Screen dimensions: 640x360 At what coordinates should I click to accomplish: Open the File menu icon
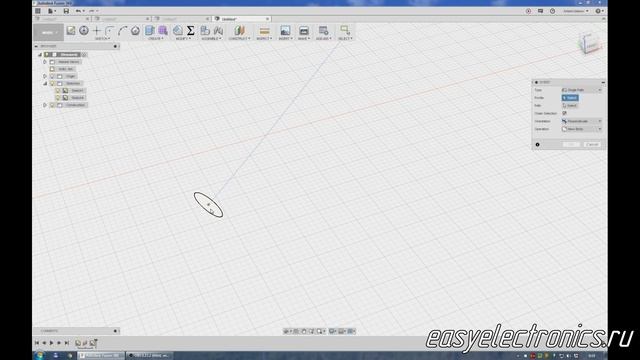click(x=51, y=11)
